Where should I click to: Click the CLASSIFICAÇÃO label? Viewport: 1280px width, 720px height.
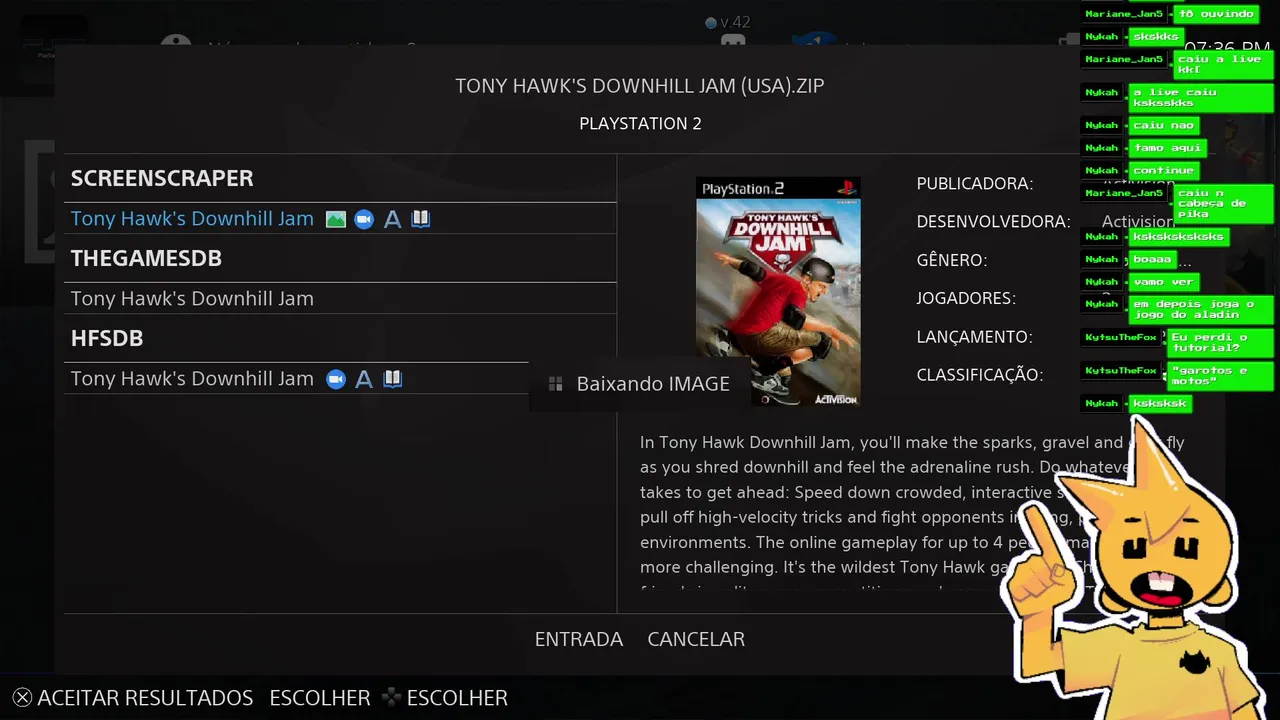pos(980,375)
